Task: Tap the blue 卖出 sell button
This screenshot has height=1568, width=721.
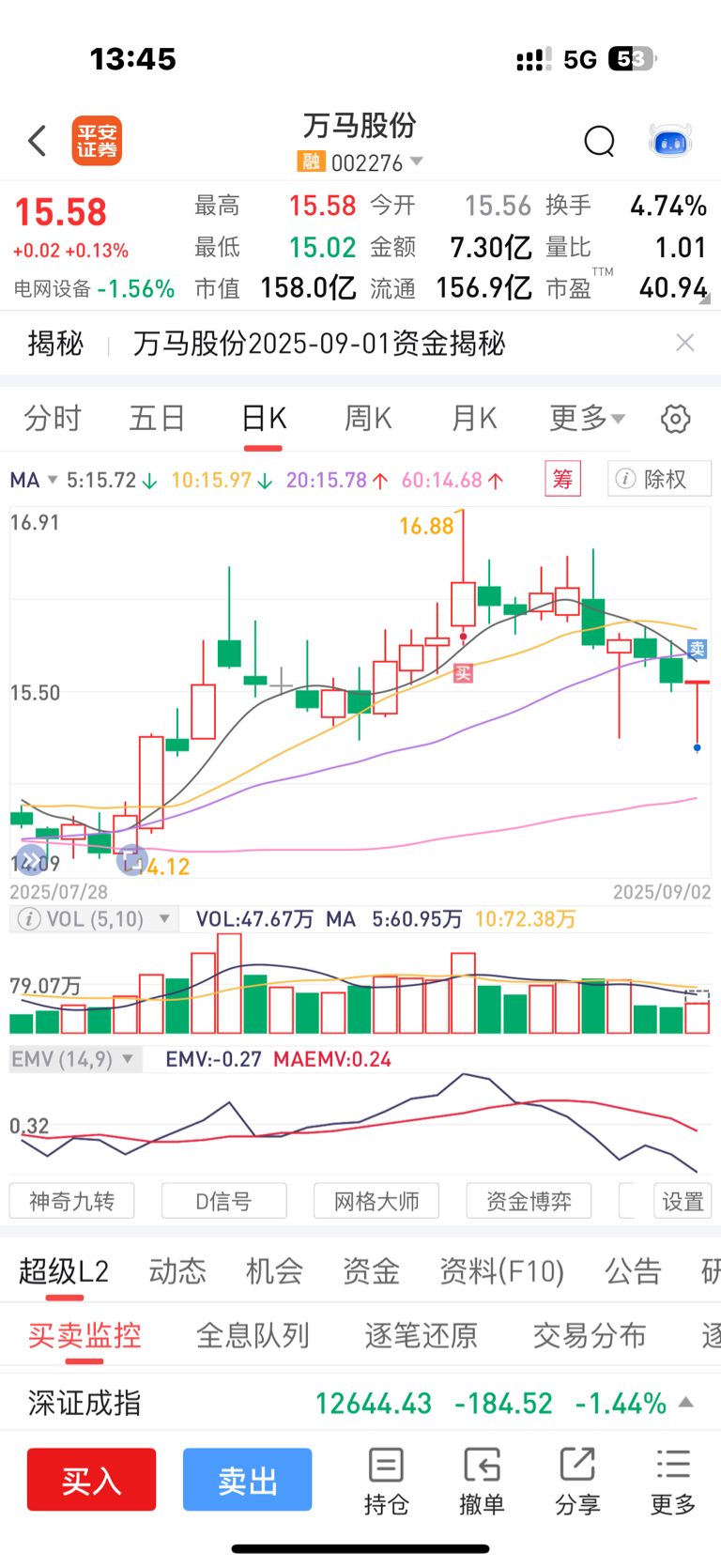Action: click(x=248, y=1480)
